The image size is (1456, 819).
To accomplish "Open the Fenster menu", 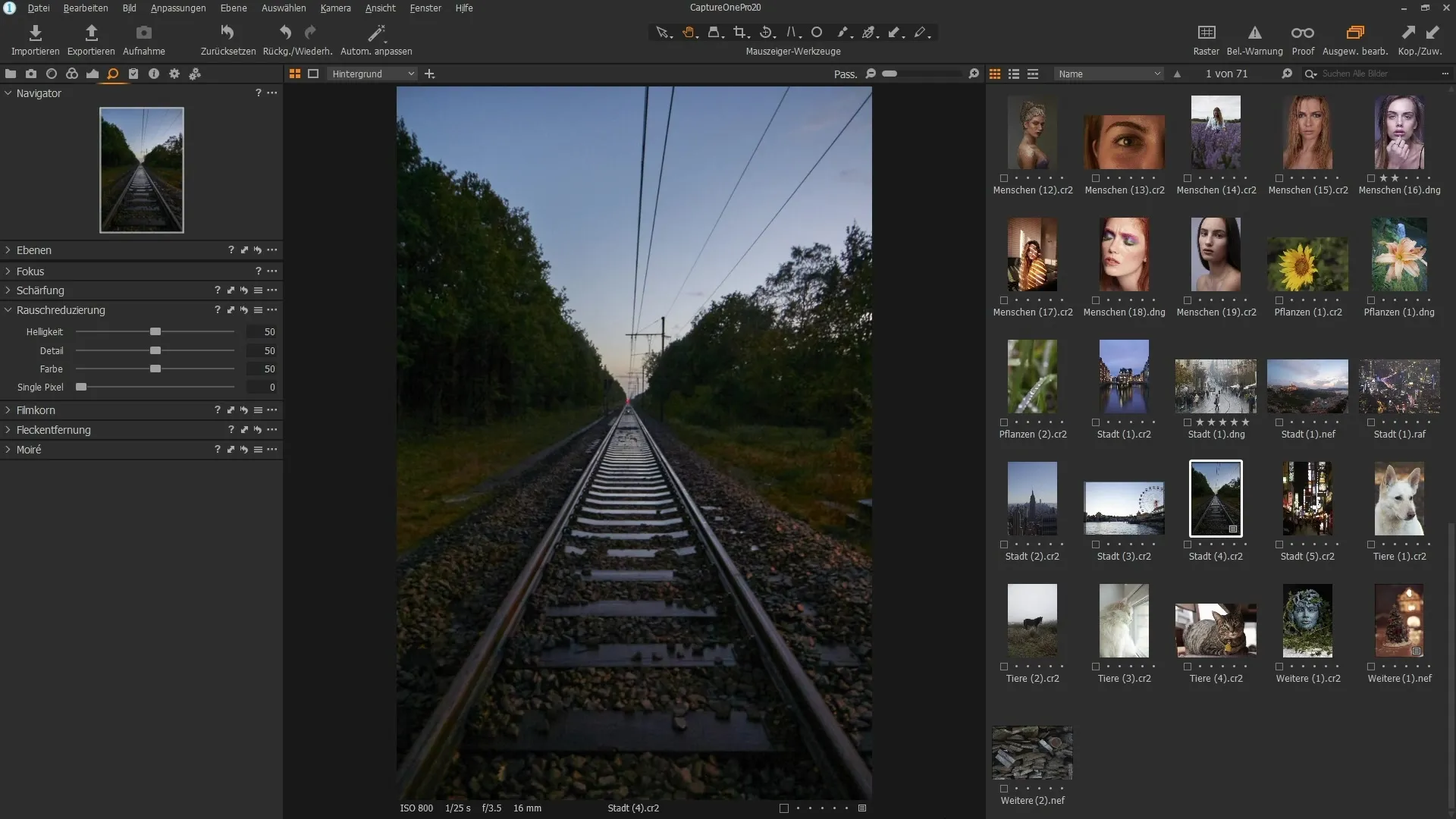I will (x=425, y=8).
